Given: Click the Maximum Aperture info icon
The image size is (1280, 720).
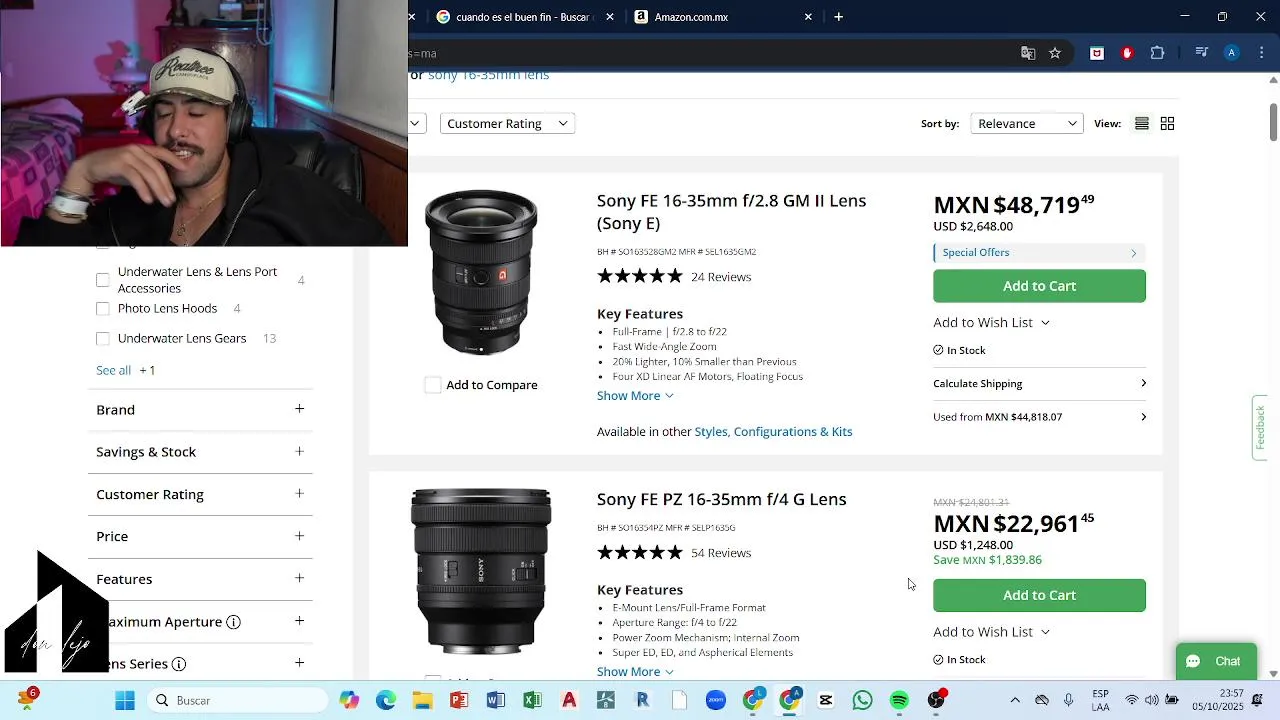Looking at the screenshot, I should [x=233, y=622].
